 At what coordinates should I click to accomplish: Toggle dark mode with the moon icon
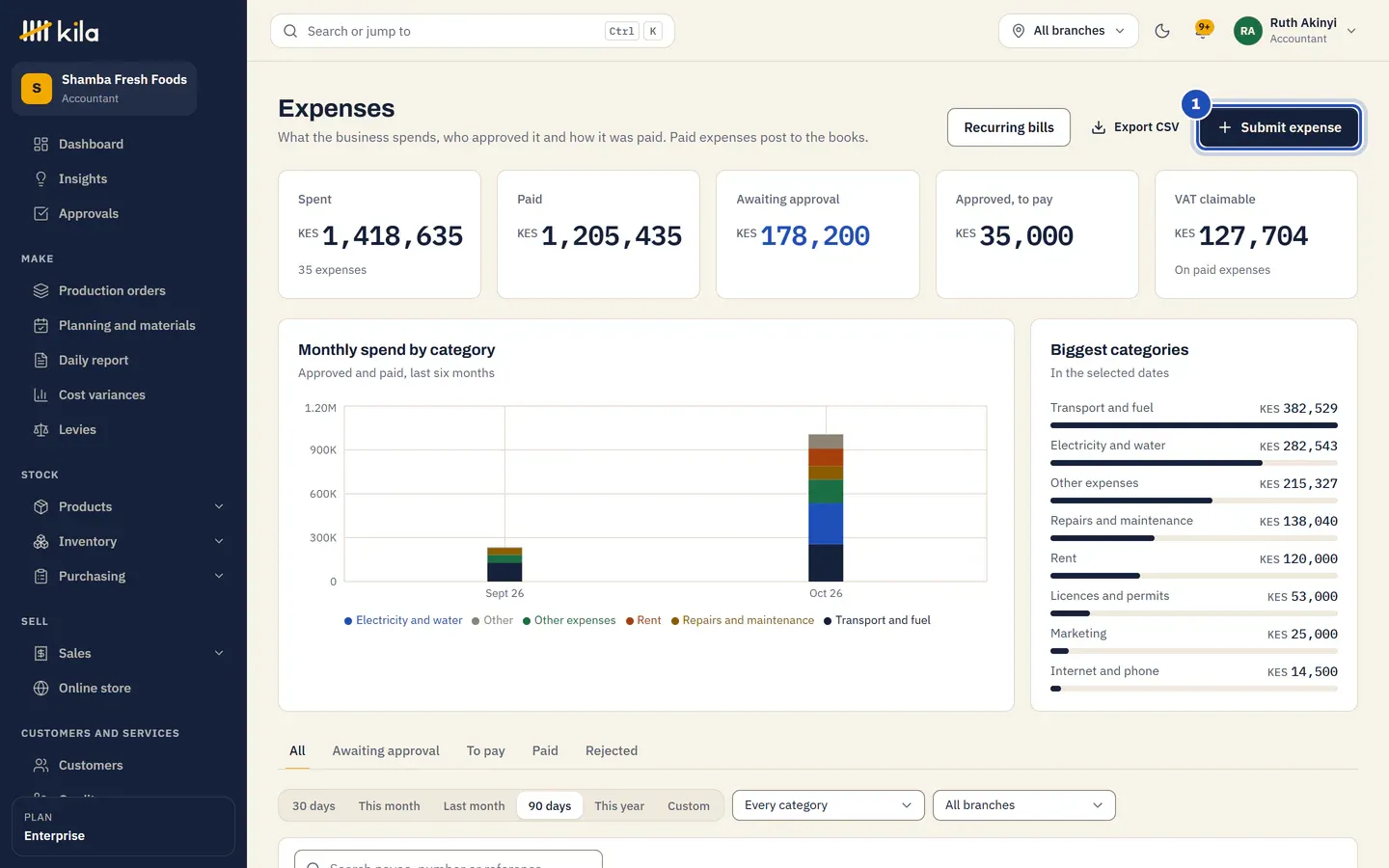coord(1162,31)
